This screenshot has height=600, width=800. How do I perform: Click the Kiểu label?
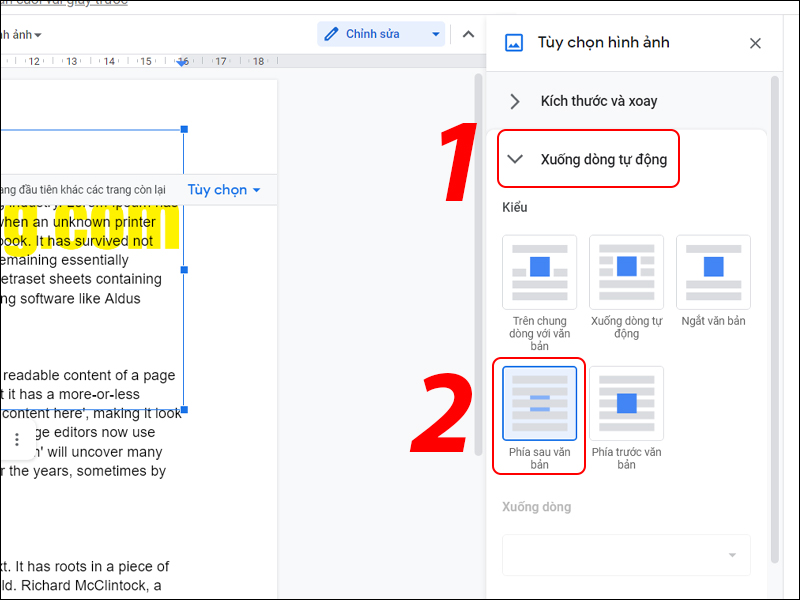[515, 208]
